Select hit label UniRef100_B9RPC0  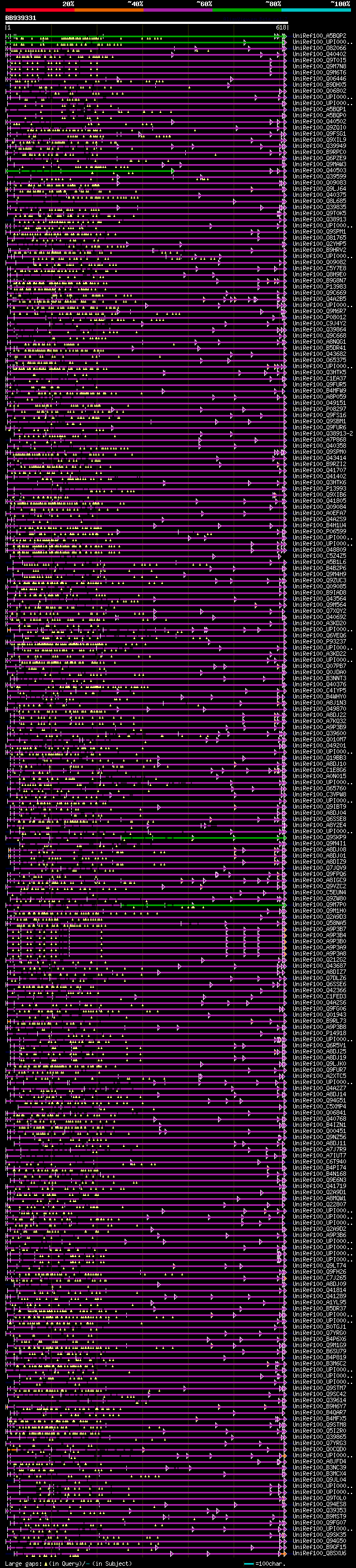click(x=319, y=151)
